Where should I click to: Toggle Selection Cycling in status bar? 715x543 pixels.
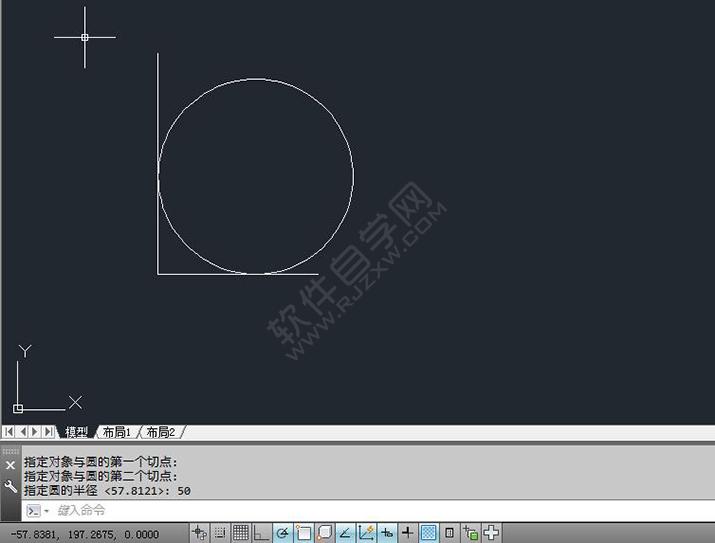[470, 533]
